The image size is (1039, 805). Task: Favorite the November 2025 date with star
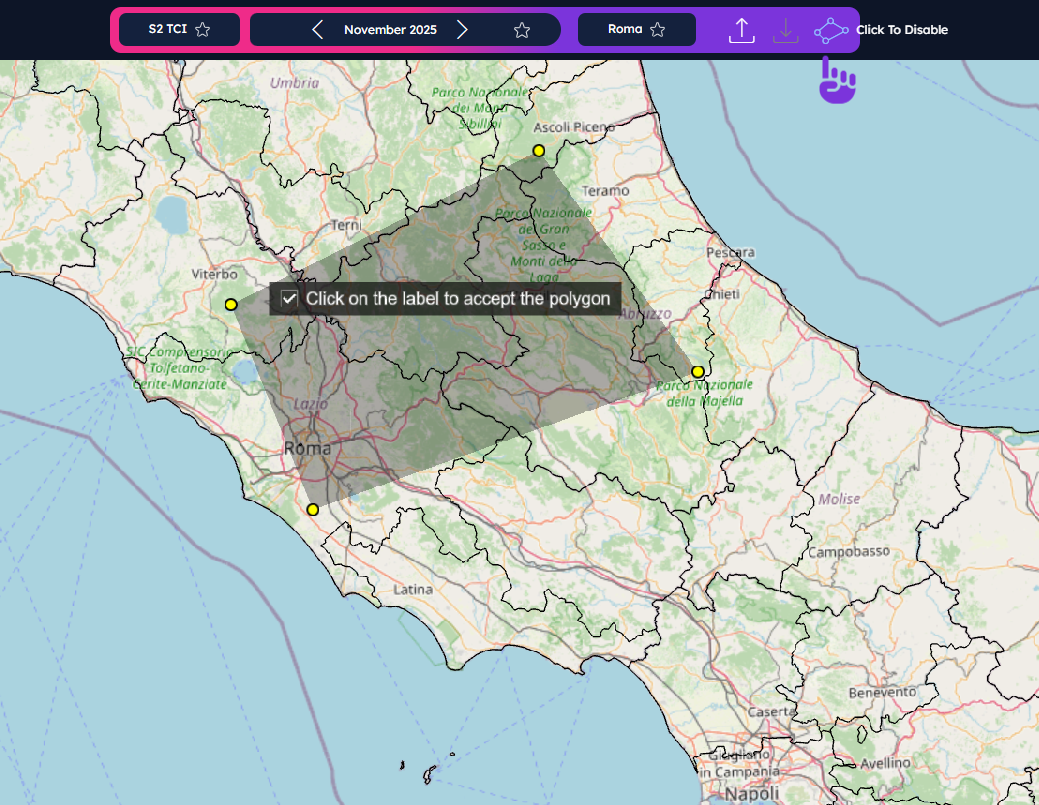(x=522, y=30)
